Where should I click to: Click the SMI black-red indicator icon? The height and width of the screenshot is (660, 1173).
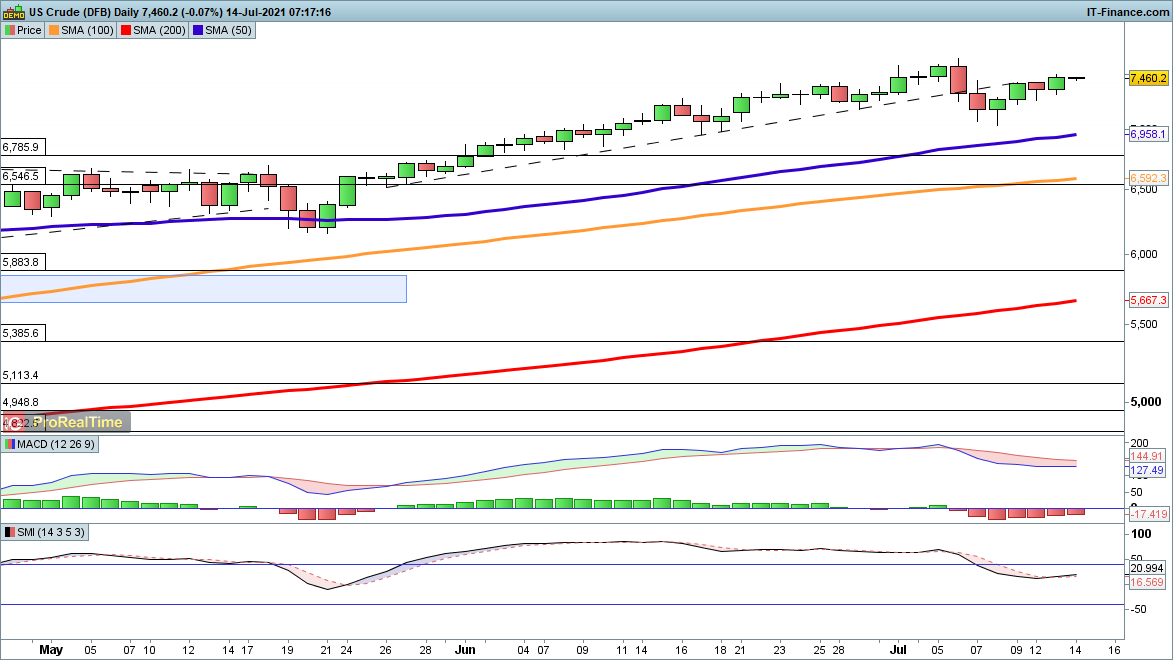click(10, 532)
